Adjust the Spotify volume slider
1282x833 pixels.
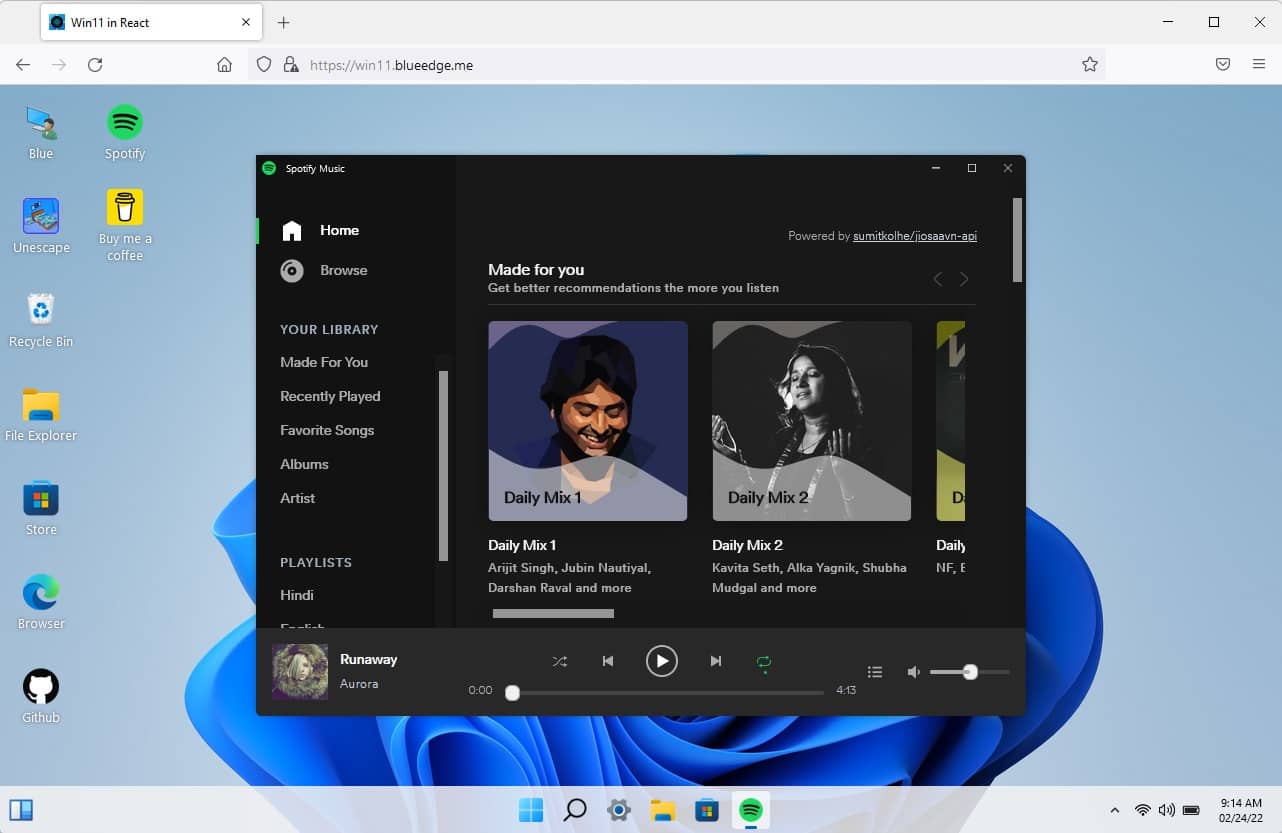coord(969,672)
